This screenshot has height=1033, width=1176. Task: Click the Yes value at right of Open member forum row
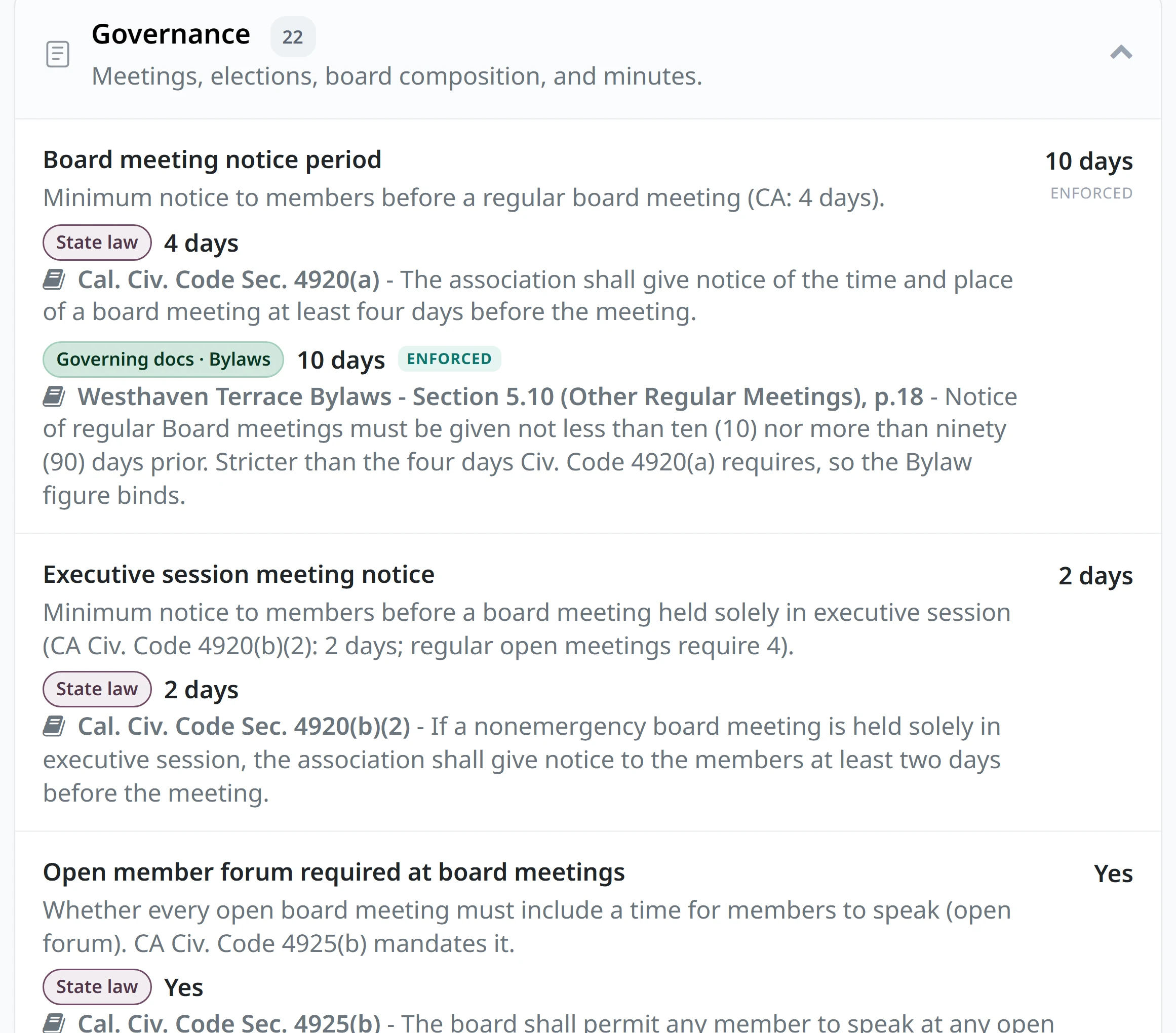(1113, 873)
